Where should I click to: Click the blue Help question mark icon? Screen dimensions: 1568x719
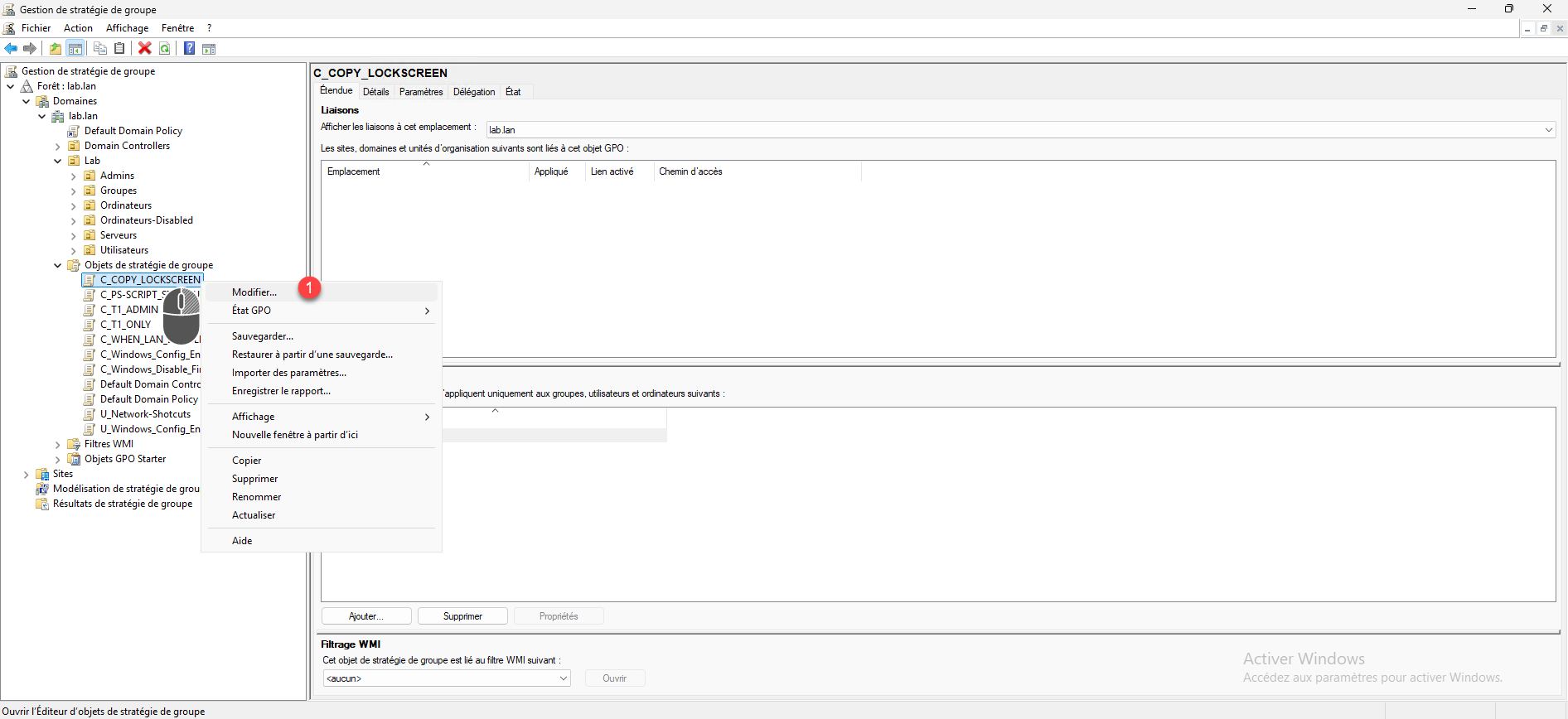189,49
